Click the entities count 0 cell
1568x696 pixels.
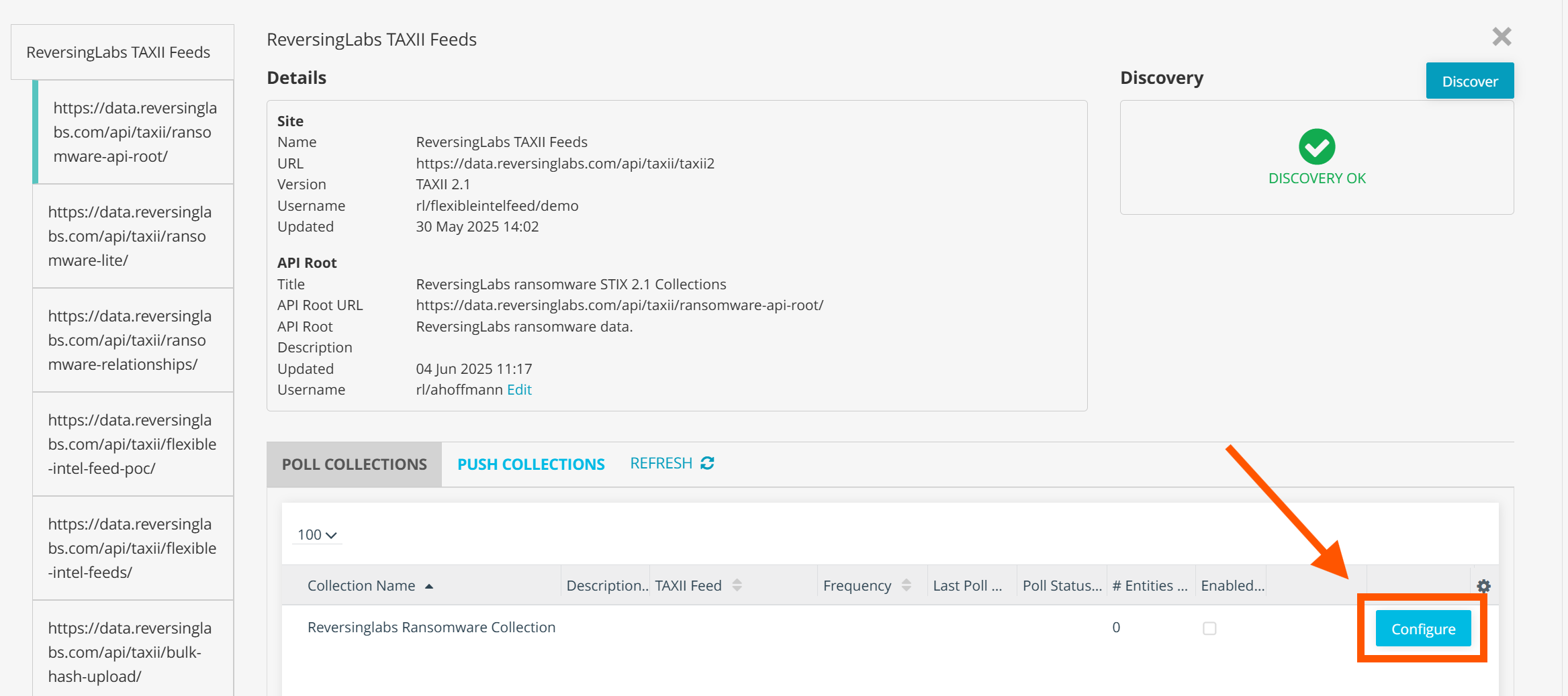[1116, 627]
